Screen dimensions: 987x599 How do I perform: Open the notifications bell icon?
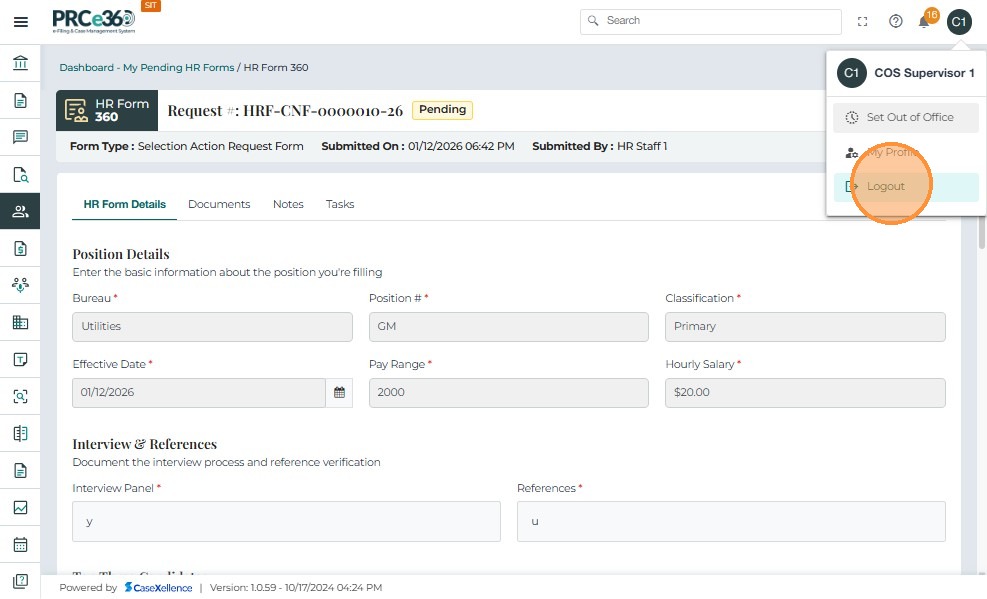tap(925, 21)
